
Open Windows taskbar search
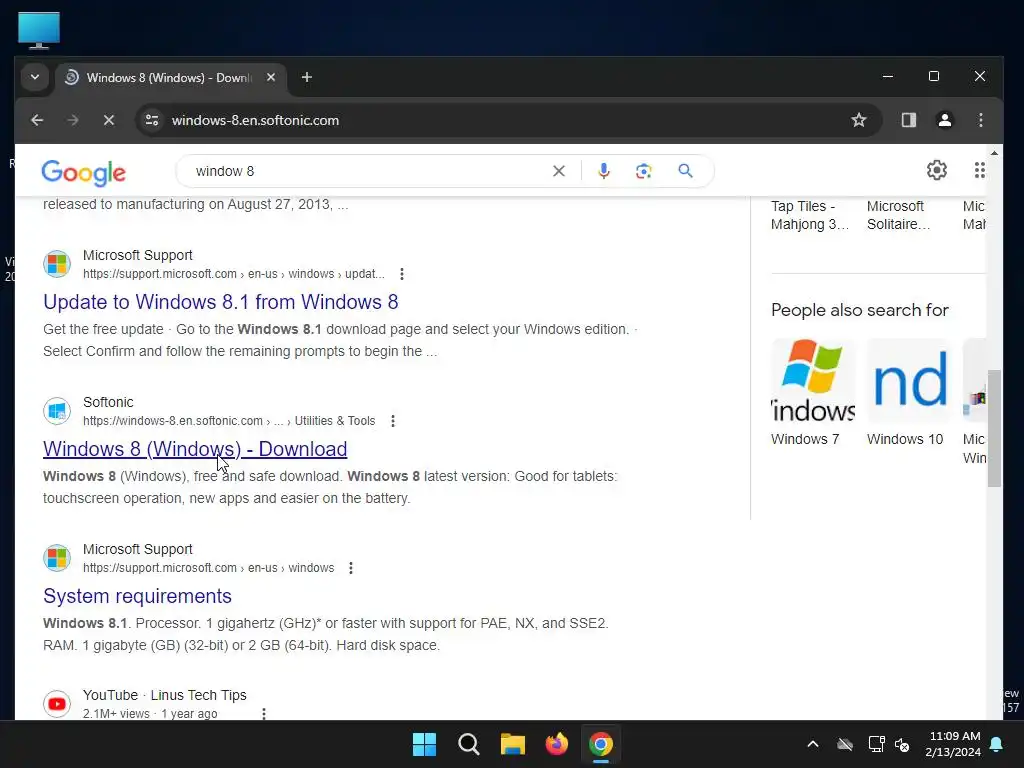pos(468,744)
